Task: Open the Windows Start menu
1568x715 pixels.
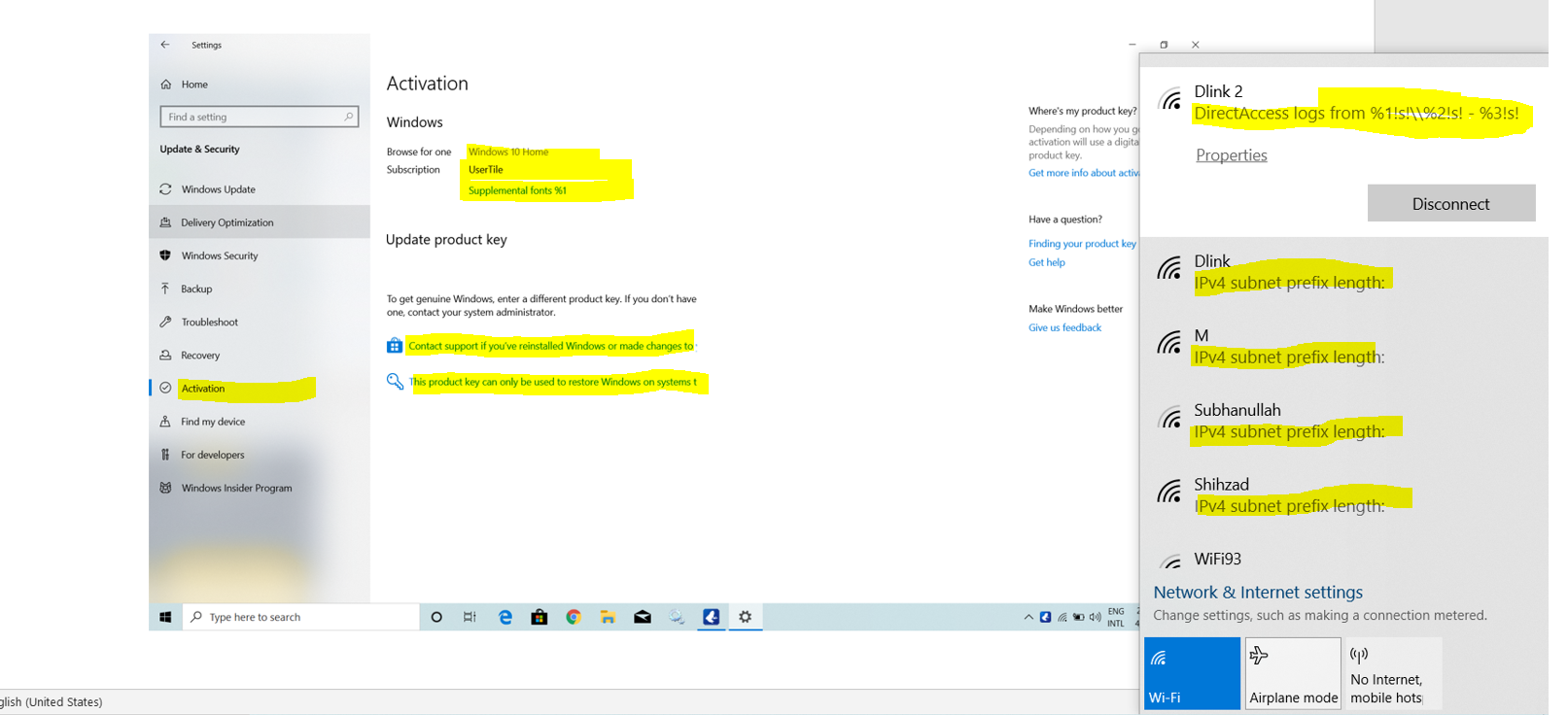Action: 165,617
